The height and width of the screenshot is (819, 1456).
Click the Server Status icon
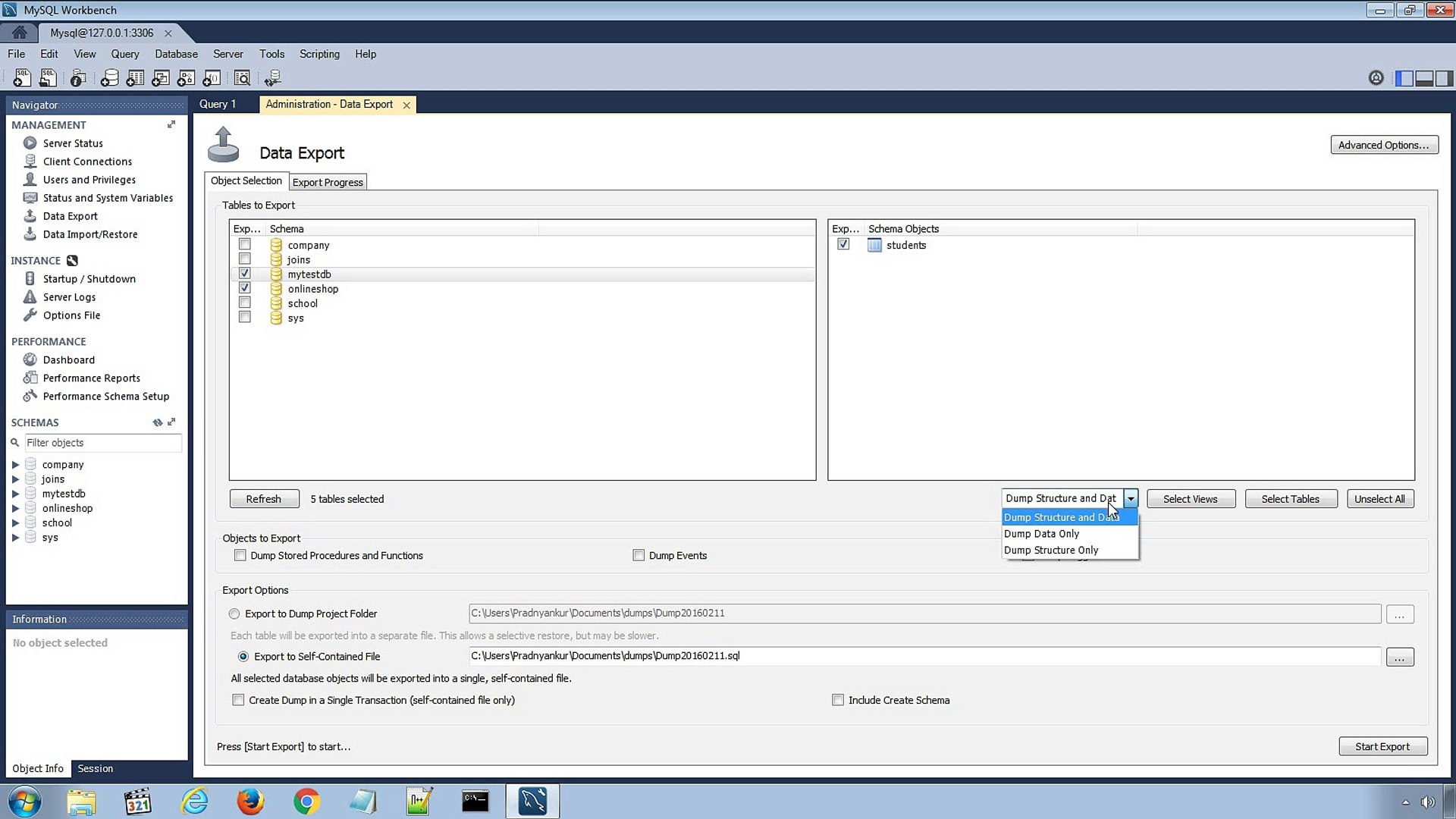click(29, 143)
